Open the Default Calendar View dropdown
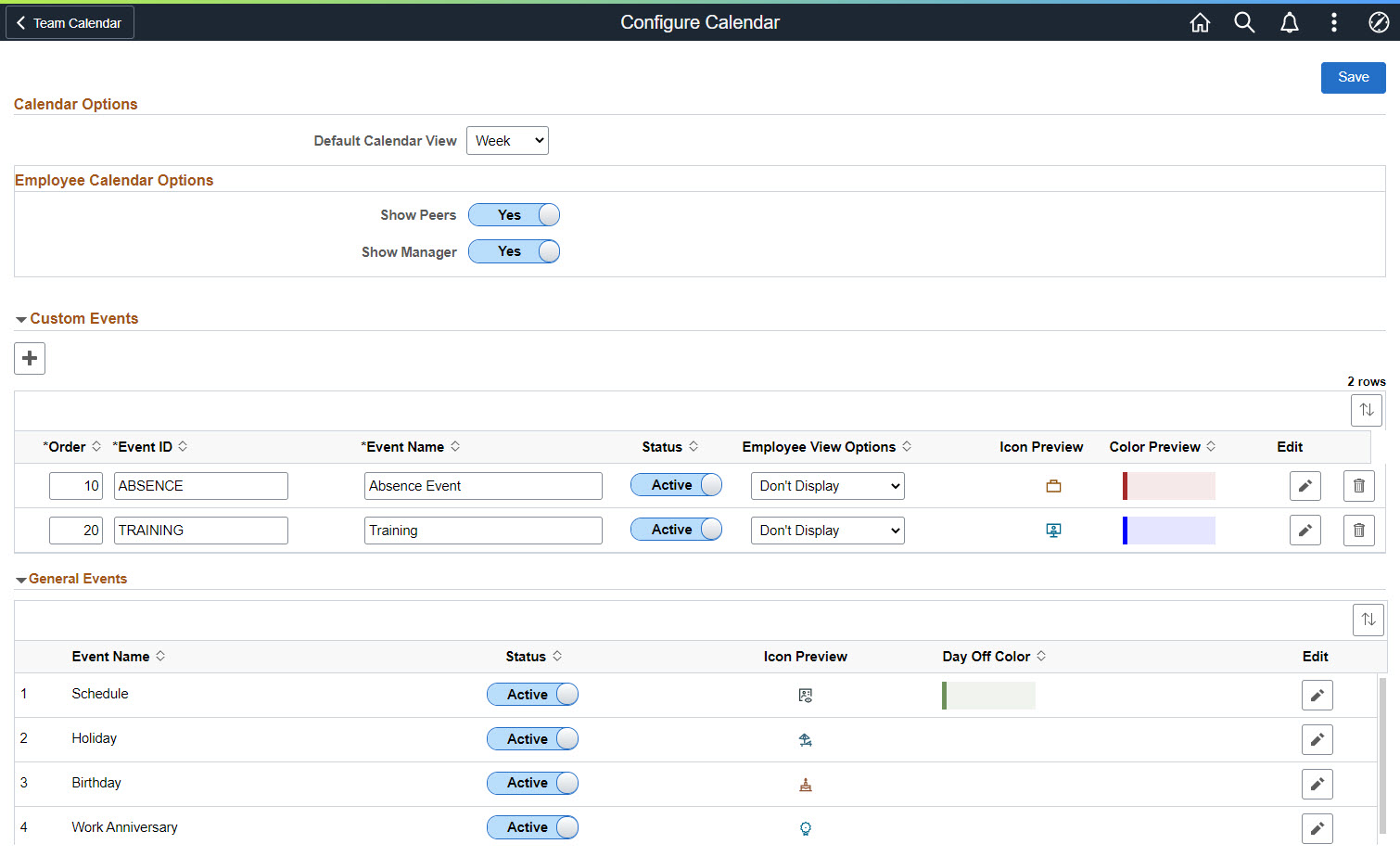Viewport: 1400px width, 857px height. [507, 141]
